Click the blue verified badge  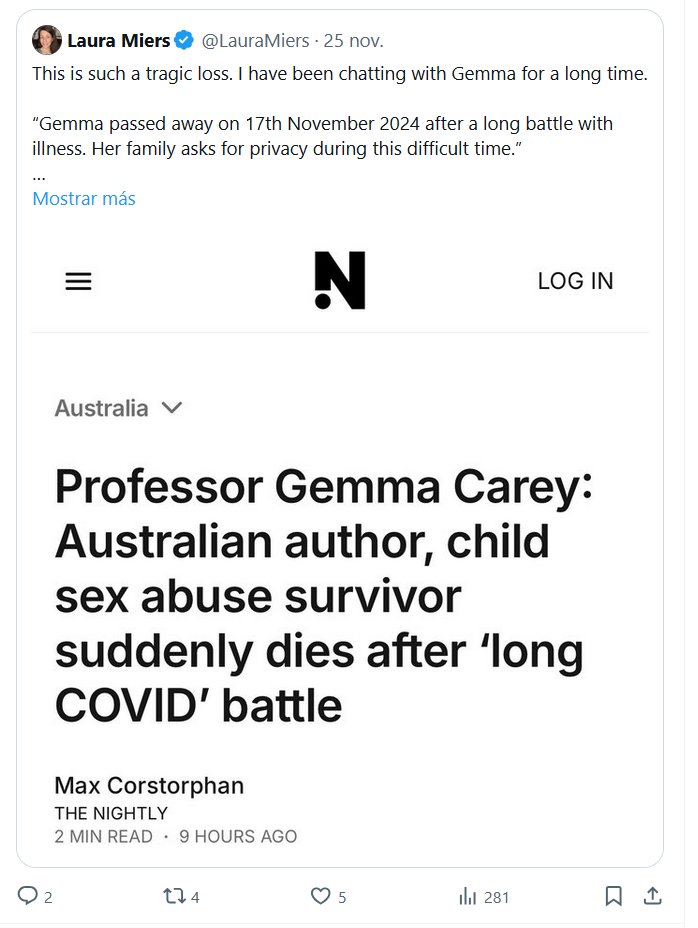click(x=184, y=41)
